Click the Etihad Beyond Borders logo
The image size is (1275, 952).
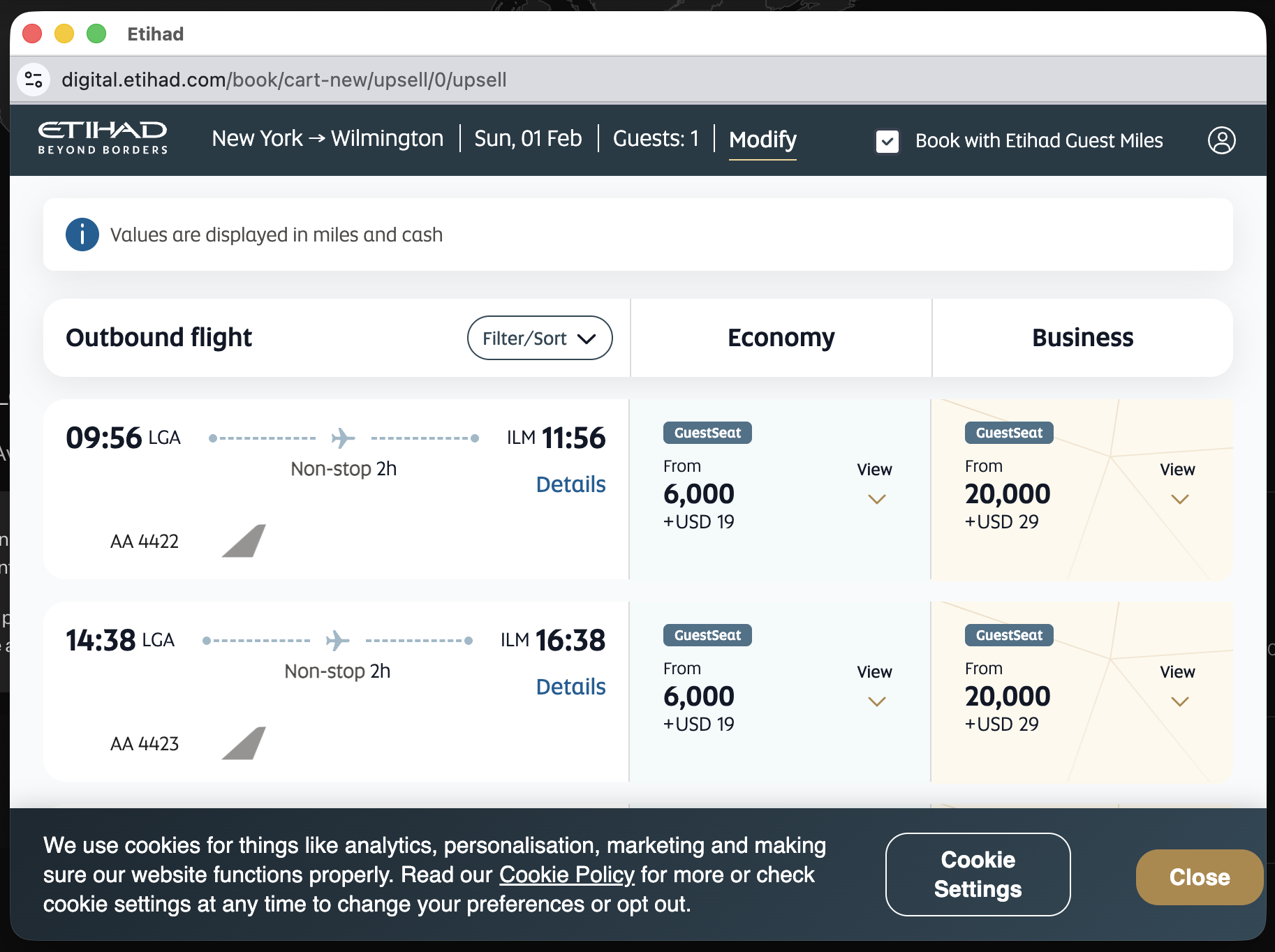103,137
